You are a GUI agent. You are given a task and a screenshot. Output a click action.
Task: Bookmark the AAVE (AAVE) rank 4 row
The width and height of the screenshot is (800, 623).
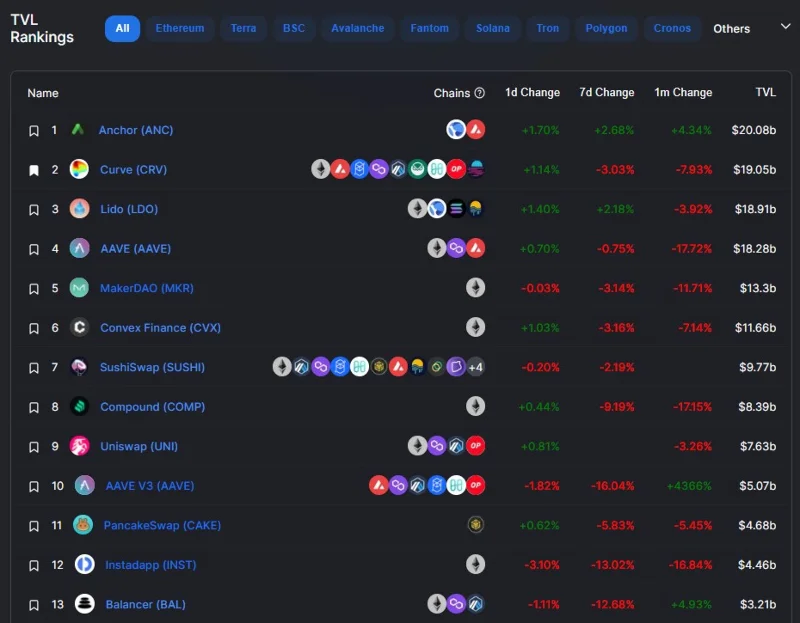coord(34,249)
